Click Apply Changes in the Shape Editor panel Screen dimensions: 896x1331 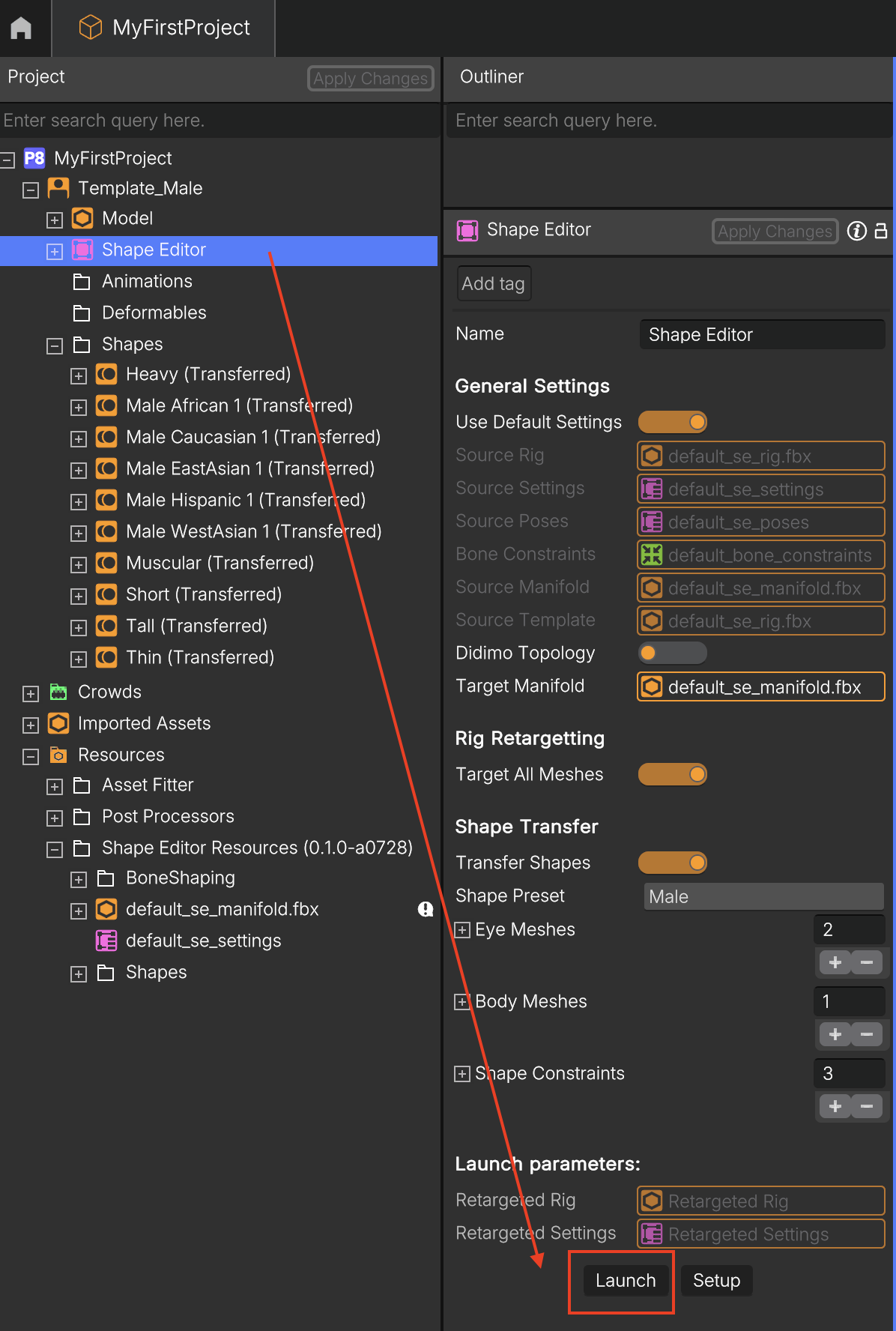click(775, 231)
